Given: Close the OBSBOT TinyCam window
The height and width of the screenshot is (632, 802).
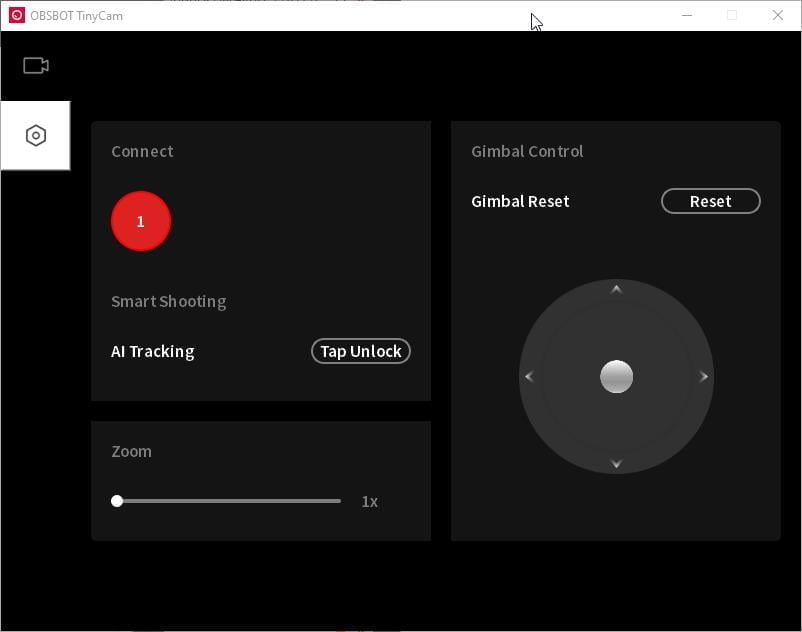Looking at the screenshot, I should (778, 15).
